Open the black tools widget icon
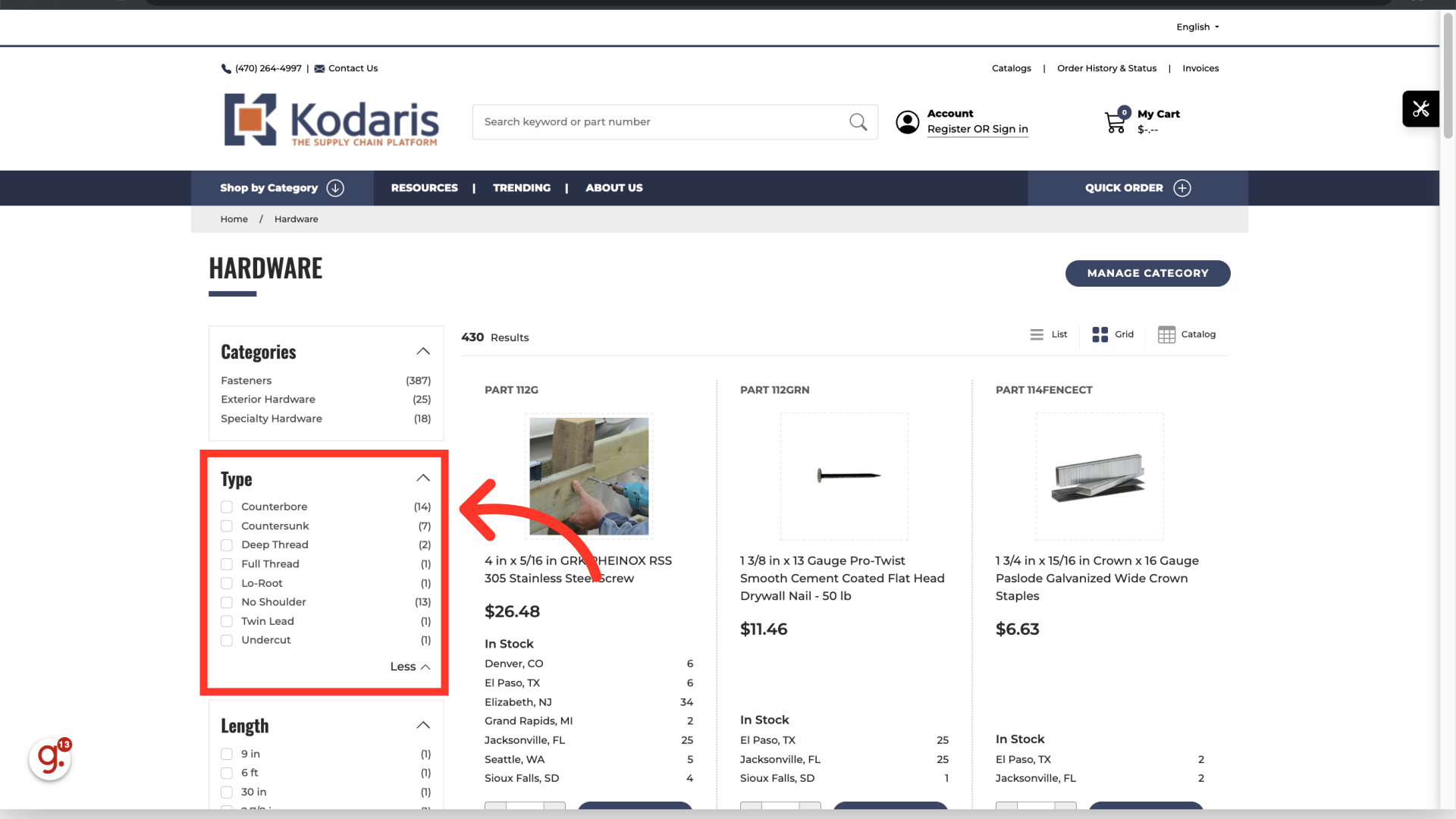1456x819 pixels. coord(1420,109)
